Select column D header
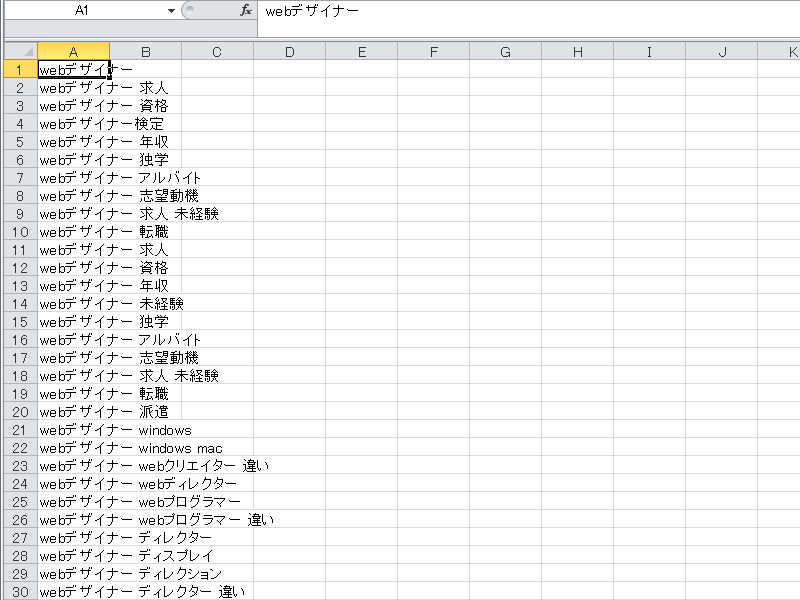The width and height of the screenshot is (800, 600). (289, 52)
